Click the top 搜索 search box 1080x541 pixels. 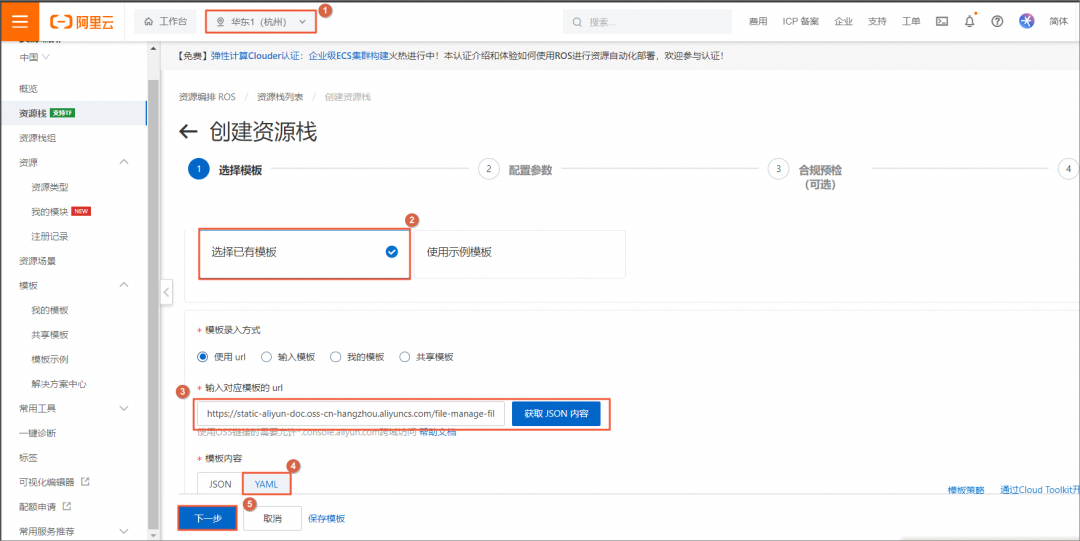(647, 22)
